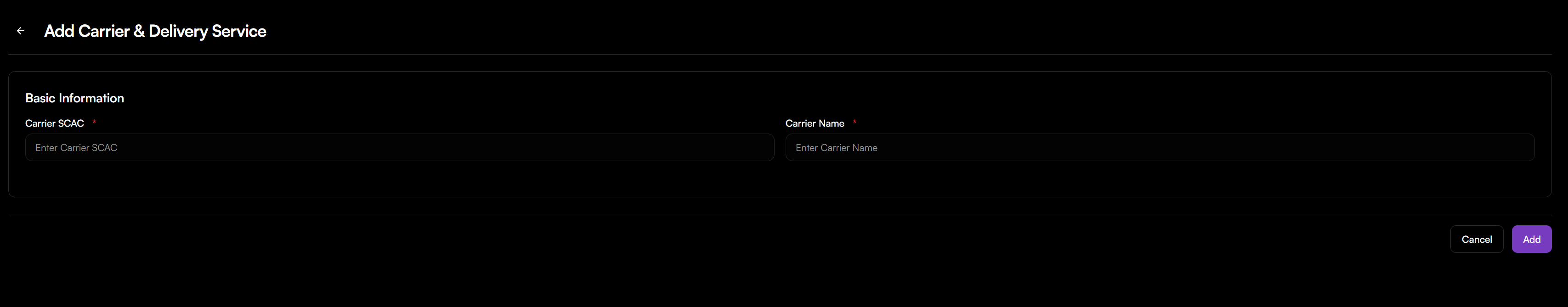Click the Carrier Name label
Screen dimensions: 1568x307
[815, 123]
